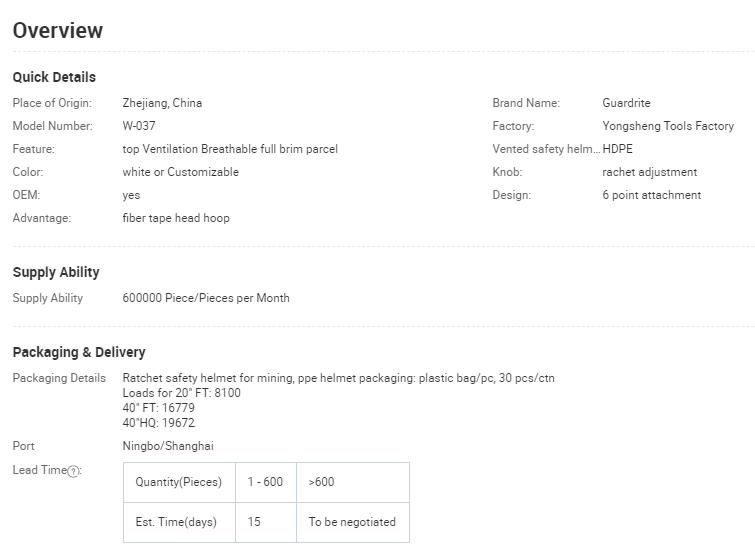This screenshot has height=554, width=755.
Task: Click the truncated Vented safety helm... label
Action: (x=545, y=149)
